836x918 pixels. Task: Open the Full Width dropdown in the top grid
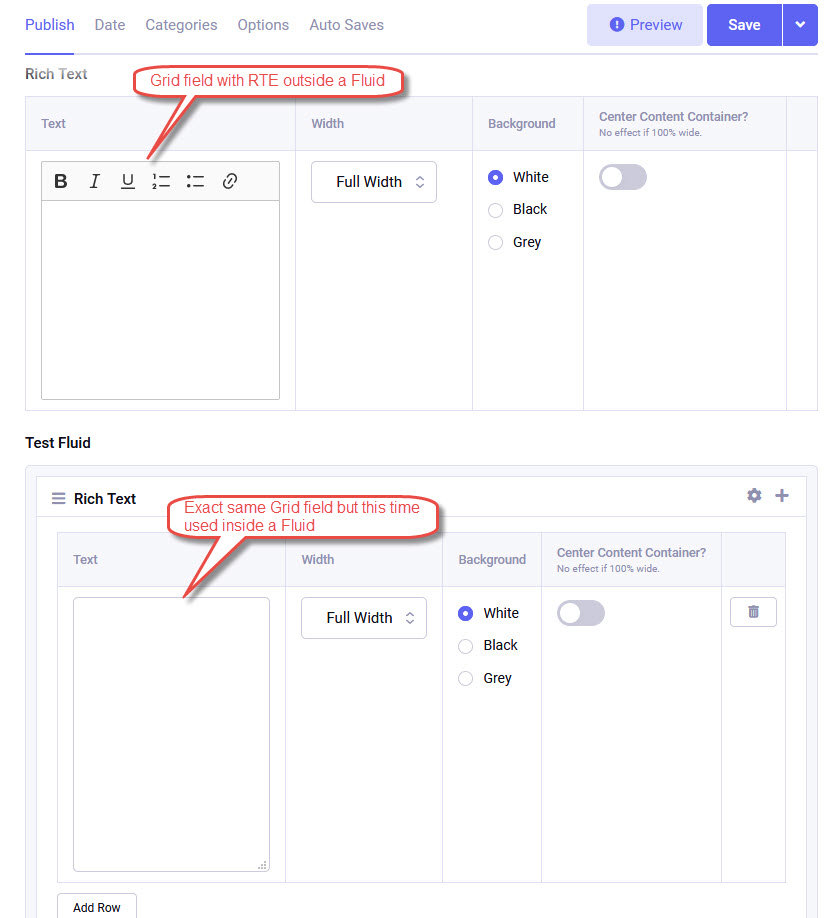pos(373,182)
